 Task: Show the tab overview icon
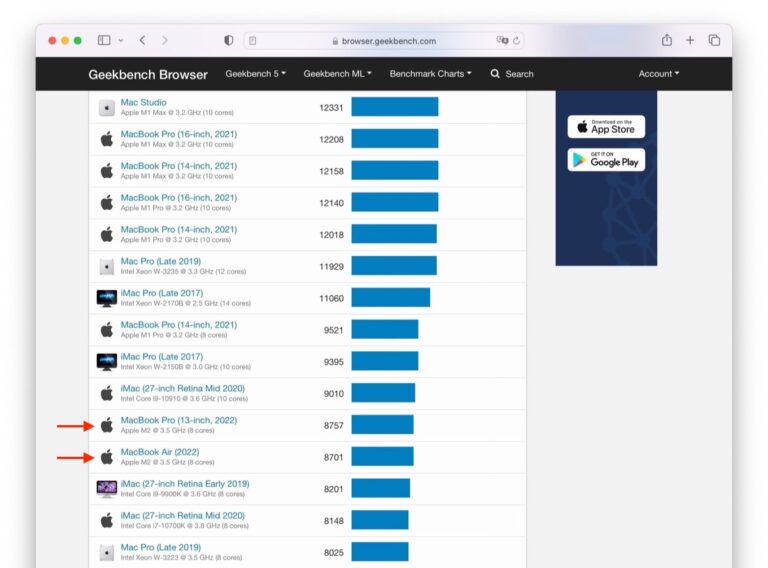point(714,40)
